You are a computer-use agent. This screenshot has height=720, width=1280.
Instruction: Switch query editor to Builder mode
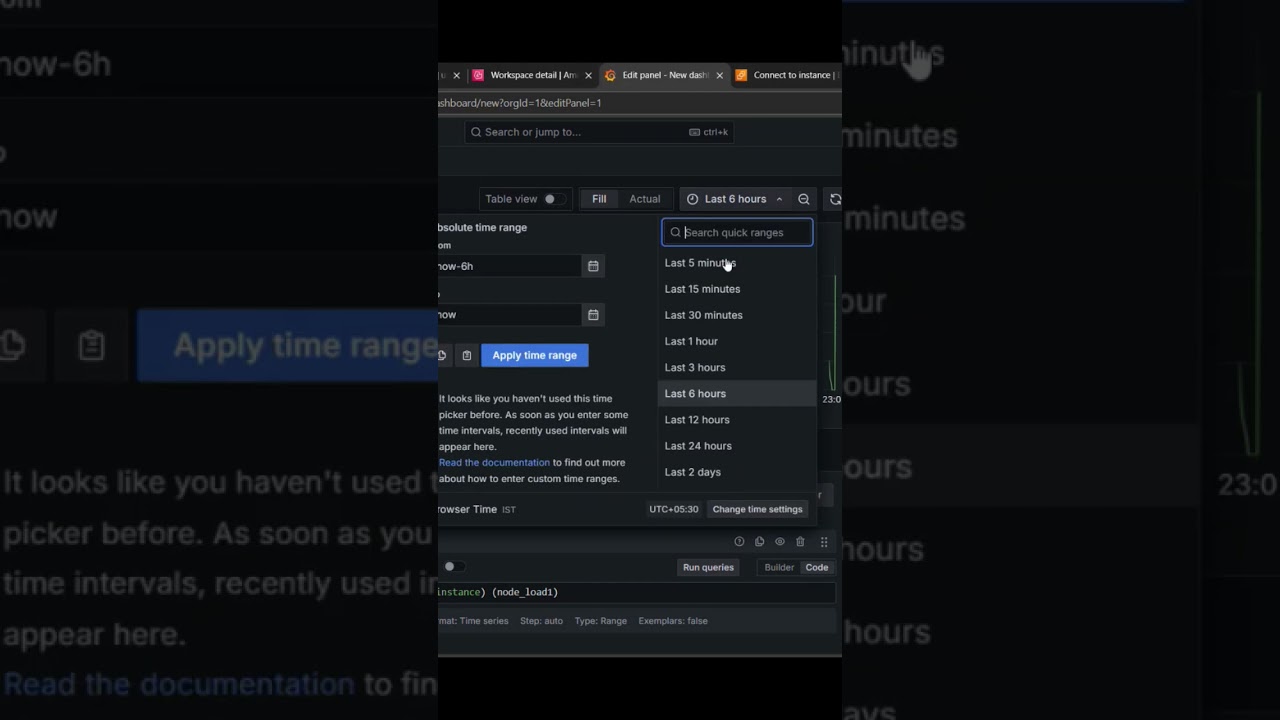pos(779,567)
